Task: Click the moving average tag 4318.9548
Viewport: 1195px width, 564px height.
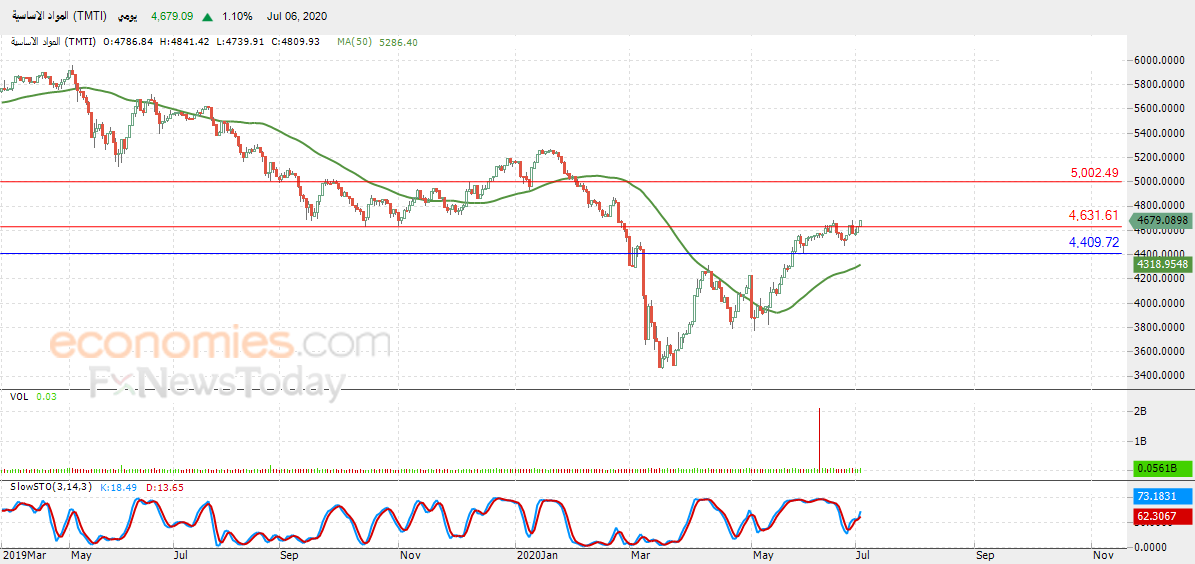Action: (1161, 264)
